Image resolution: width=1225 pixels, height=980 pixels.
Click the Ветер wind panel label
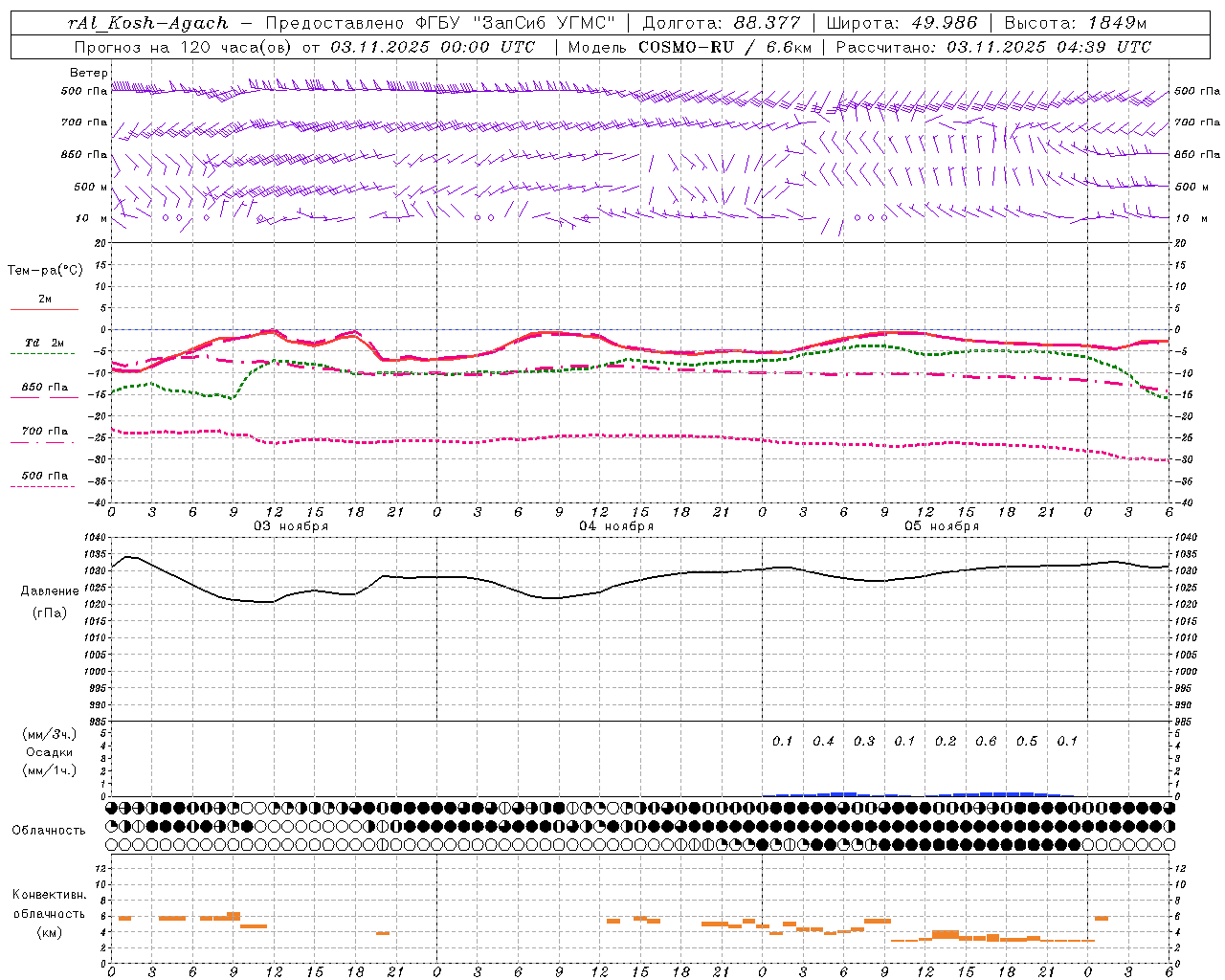88,73
